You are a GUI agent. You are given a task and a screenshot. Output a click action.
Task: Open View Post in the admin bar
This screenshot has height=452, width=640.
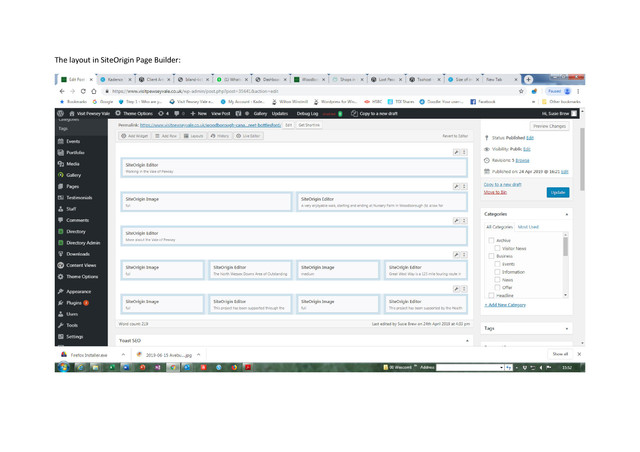pyautogui.click(x=221, y=114)
